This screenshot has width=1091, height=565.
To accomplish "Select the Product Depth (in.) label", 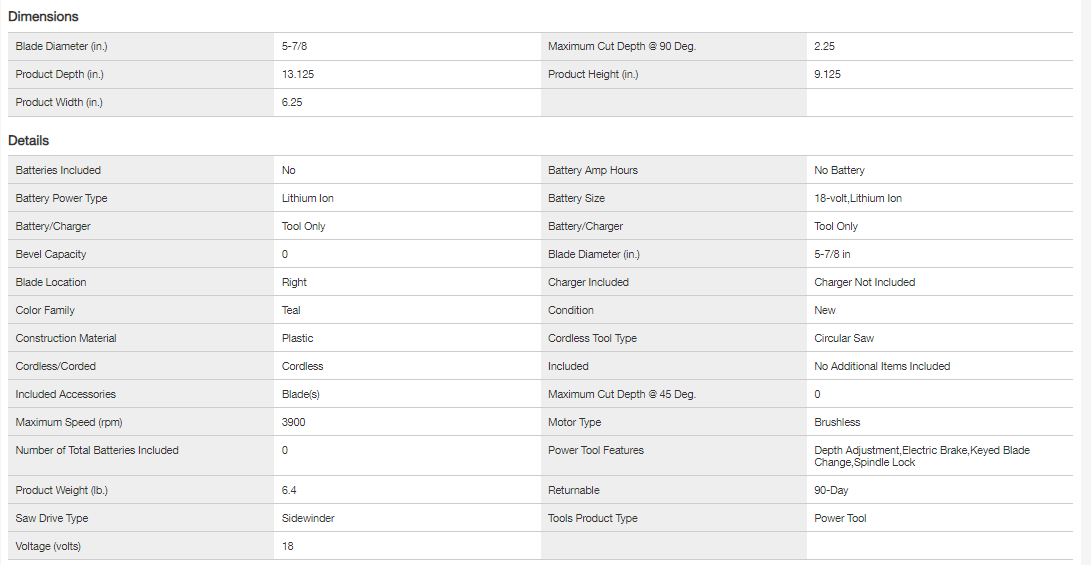I will (x=60, y=75).
